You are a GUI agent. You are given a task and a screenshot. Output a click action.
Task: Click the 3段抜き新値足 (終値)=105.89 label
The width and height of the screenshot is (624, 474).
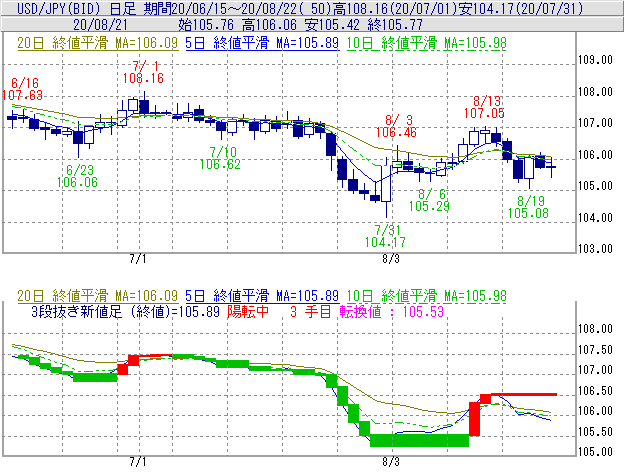125,312
